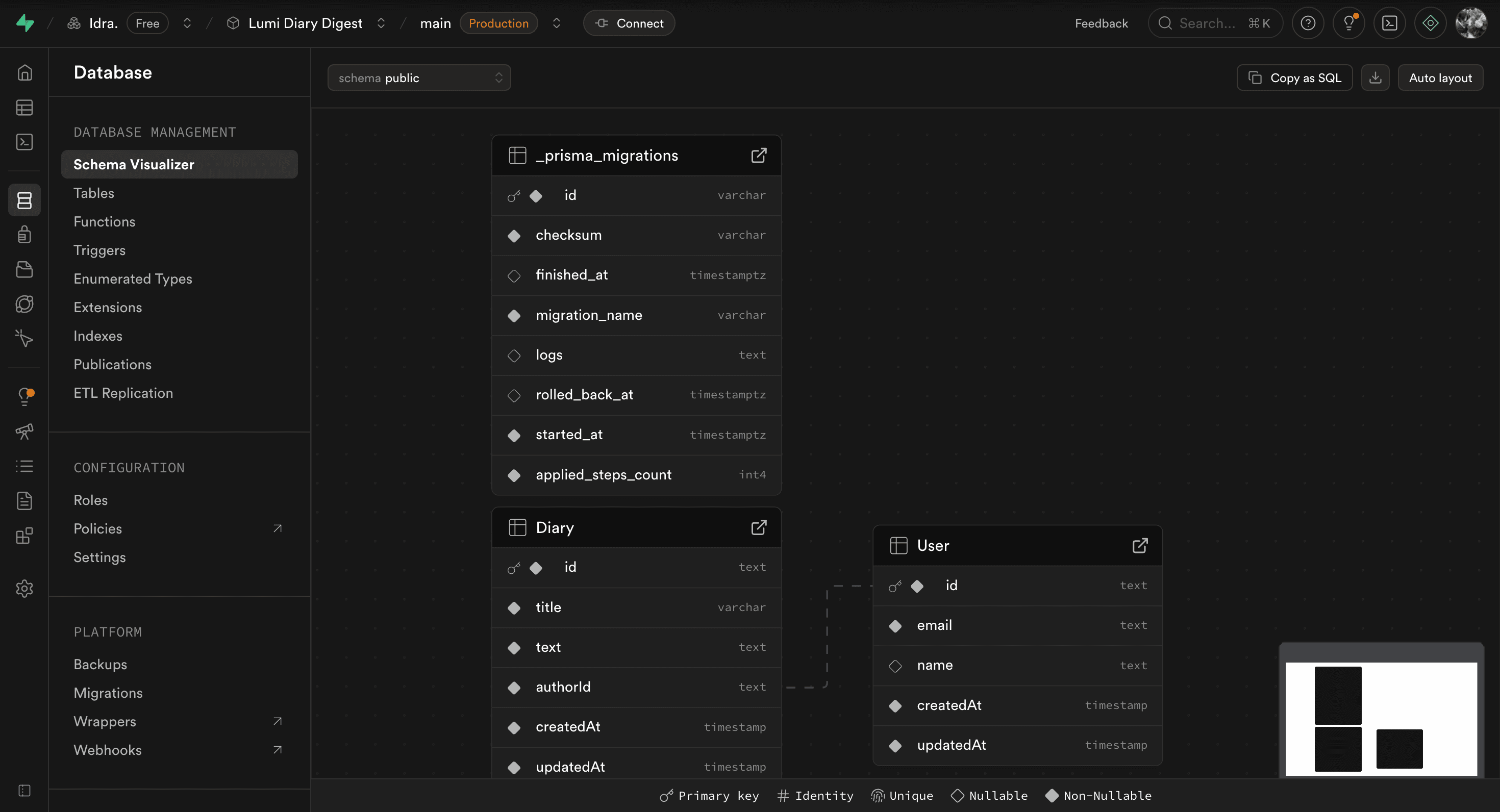This screenshot has width=1500, height=812.
Task: Open the Realtime cursor sidebar icon
Action: tap(24, 338)
